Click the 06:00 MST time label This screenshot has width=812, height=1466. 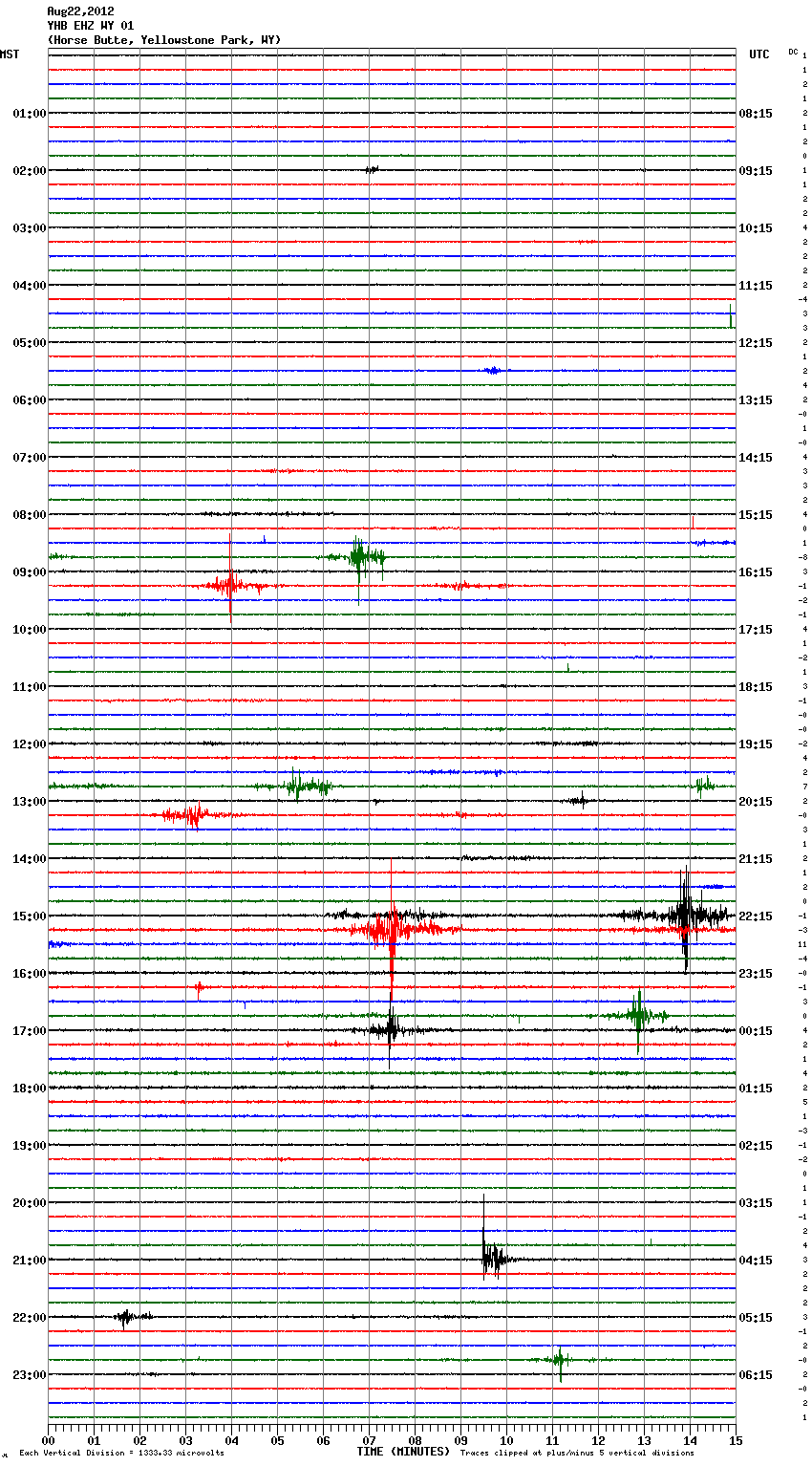point(30,400)
